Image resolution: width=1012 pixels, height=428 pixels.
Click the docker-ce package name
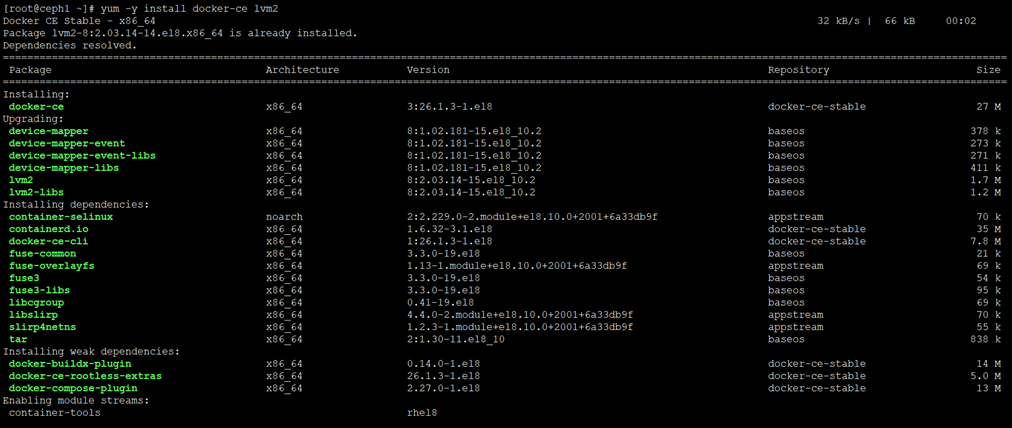pos(36,106)
